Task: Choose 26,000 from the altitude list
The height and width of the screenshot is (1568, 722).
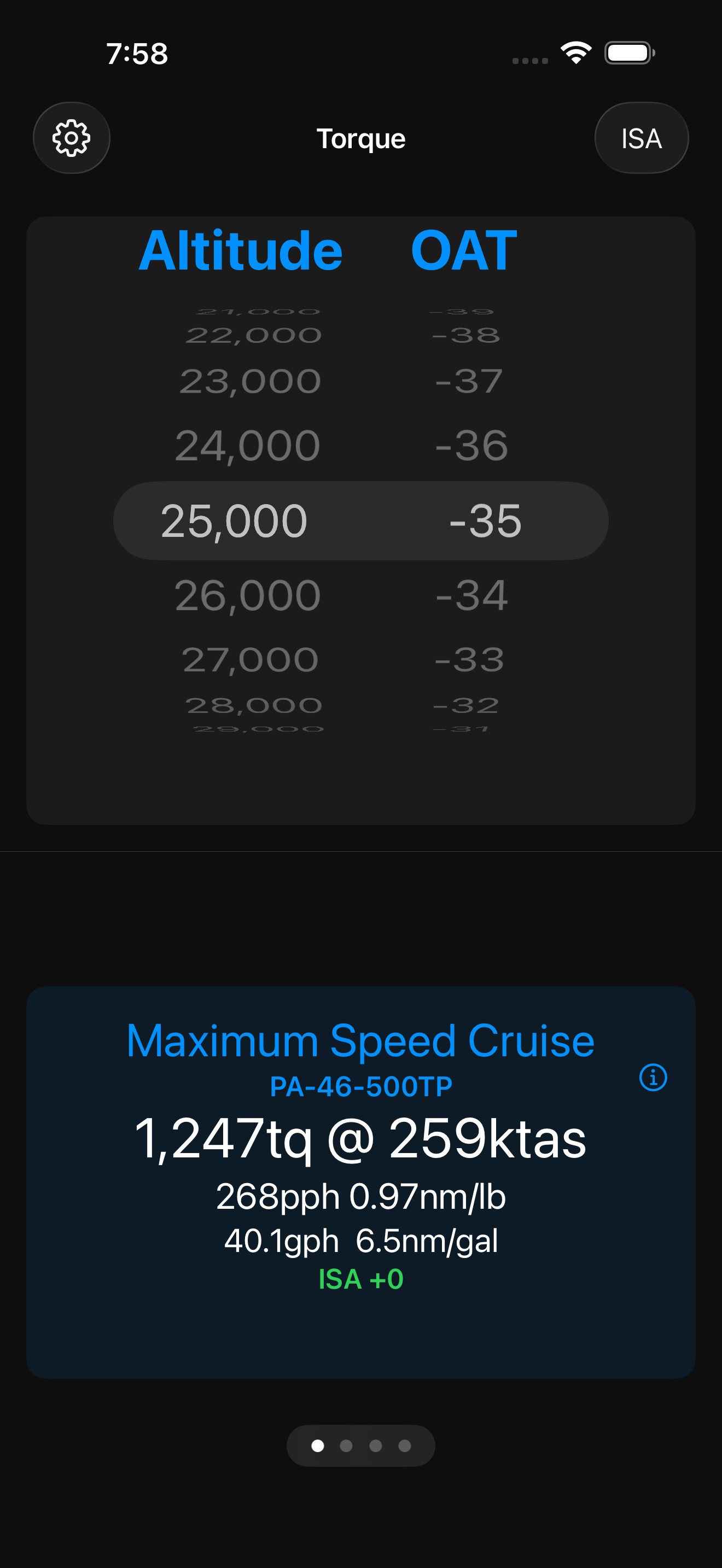Action: [246, 595]
